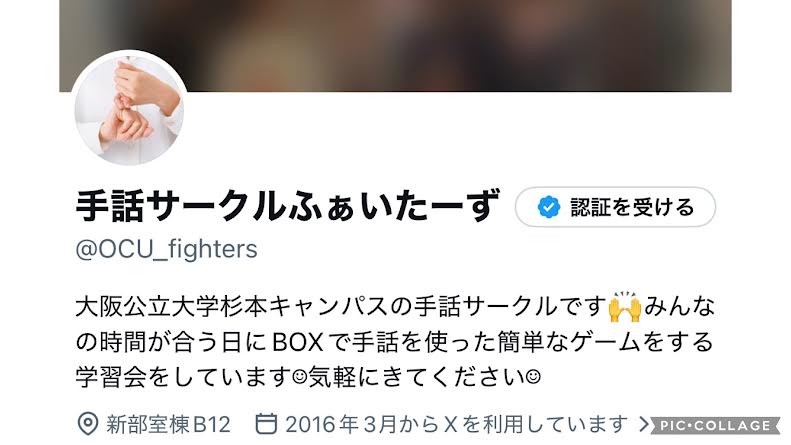
Task: Click the smiley emoji after ください
Action: coord(533,376)
